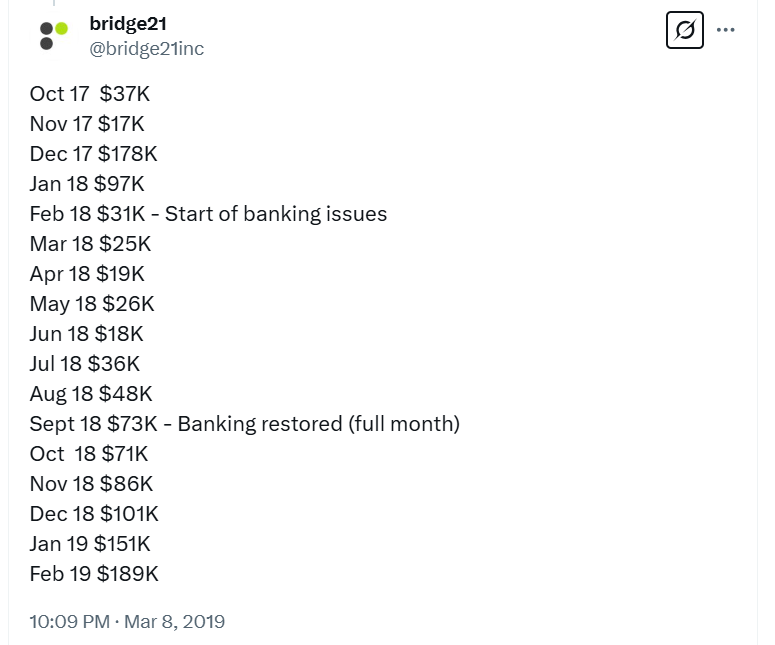This screenshot has height=645, width=775.
Task: Click the bridge21 display name
Action: pos(128,24)
